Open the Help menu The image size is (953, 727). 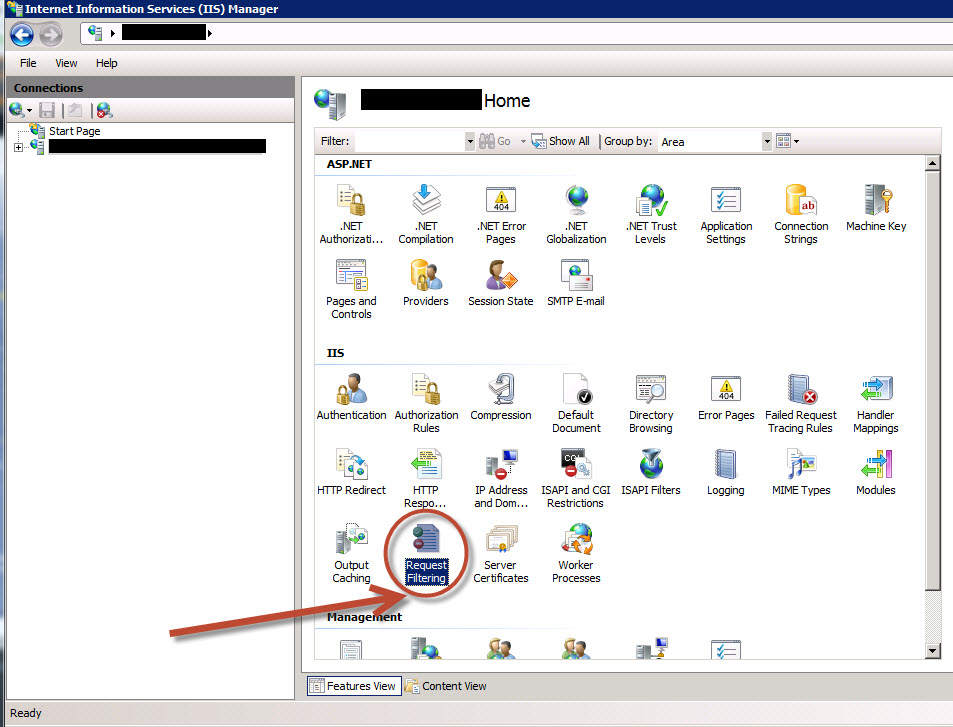tap(106, 63)
